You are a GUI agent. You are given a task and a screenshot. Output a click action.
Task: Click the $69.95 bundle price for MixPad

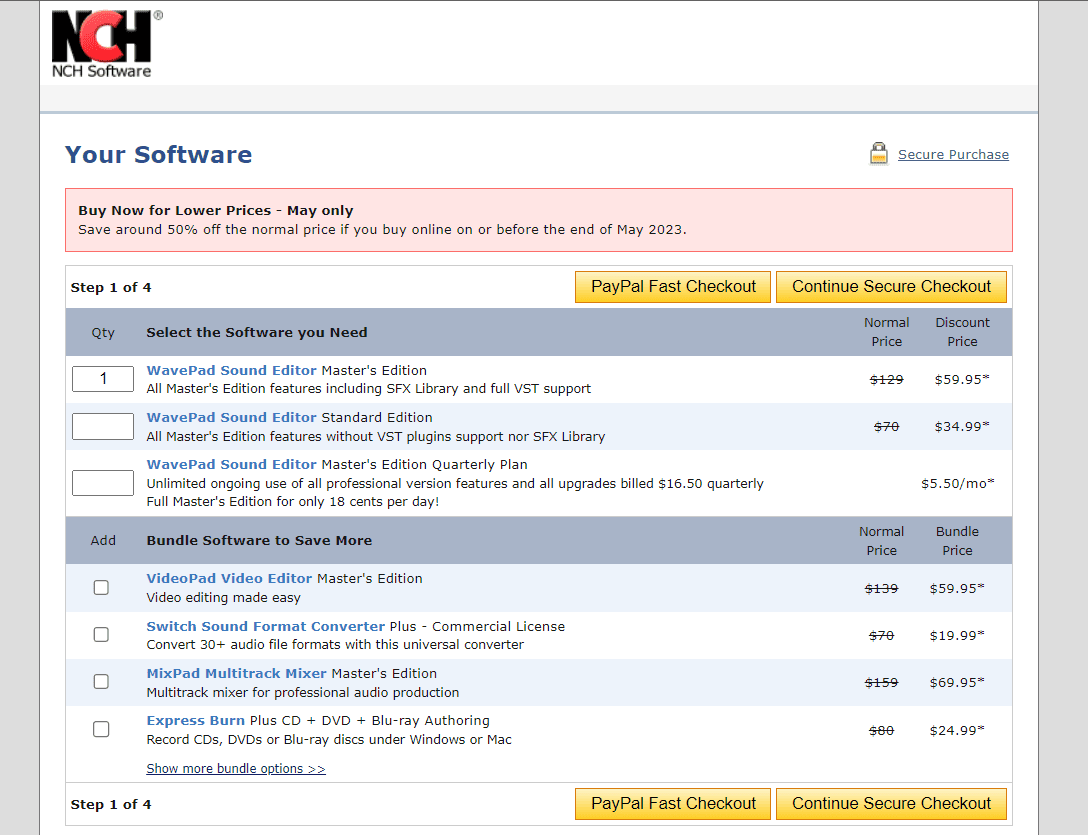(x=957, y=683)
